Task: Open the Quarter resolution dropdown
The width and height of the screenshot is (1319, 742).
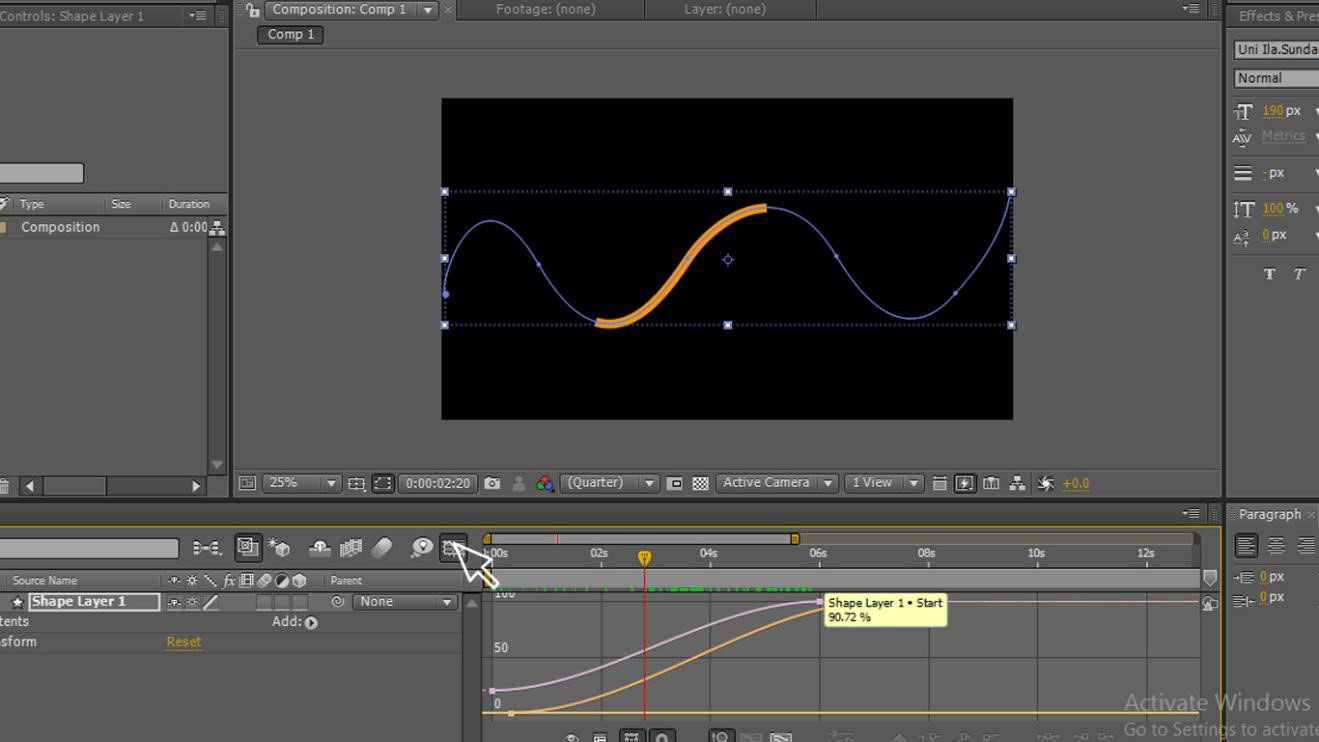Action: (x=608, y=483)
